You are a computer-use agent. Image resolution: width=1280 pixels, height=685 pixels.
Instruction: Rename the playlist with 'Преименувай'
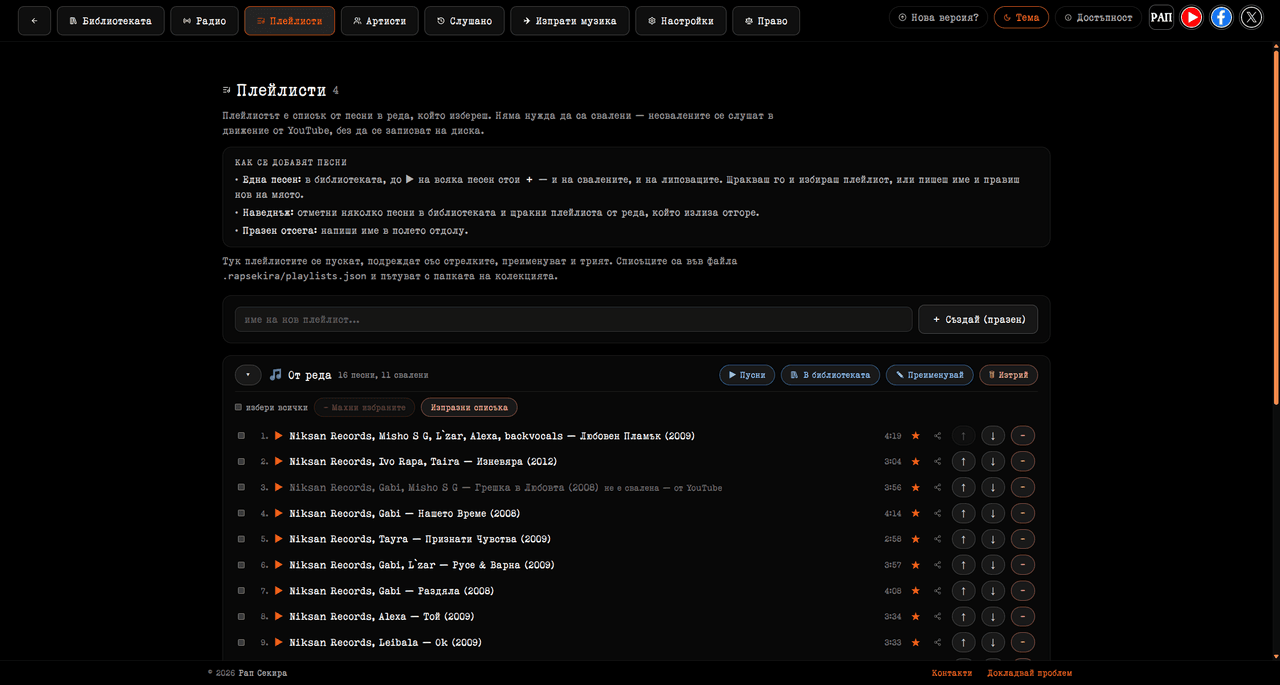click(x=929, y=375)
